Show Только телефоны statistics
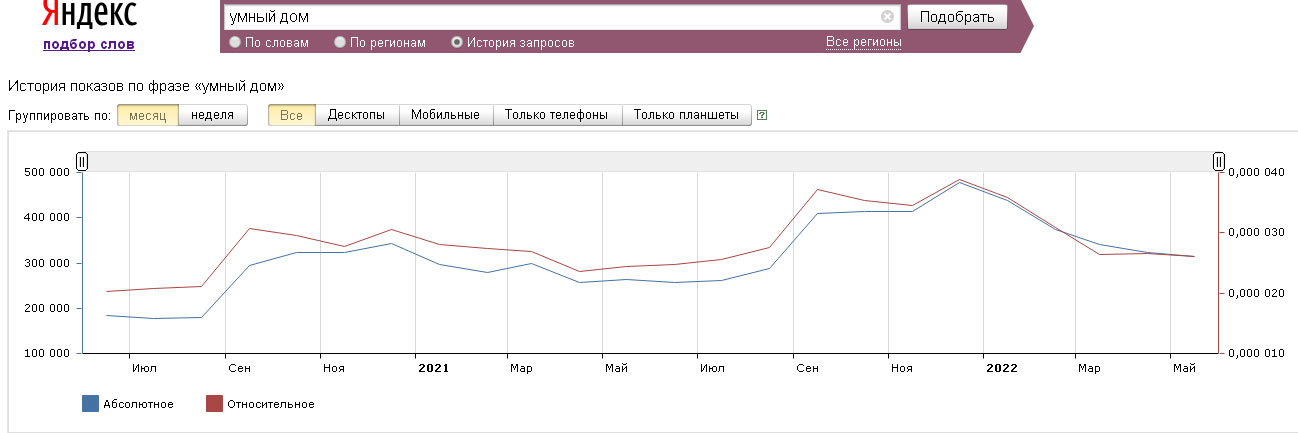1298x433 pixels. (556, 115)
